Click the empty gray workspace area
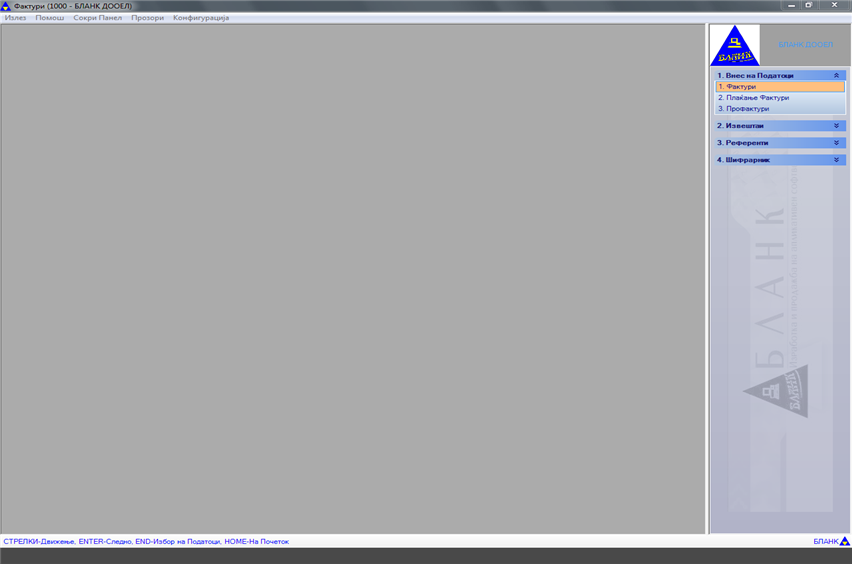Screen dimensions: 852x564 (x=352, y=280)
